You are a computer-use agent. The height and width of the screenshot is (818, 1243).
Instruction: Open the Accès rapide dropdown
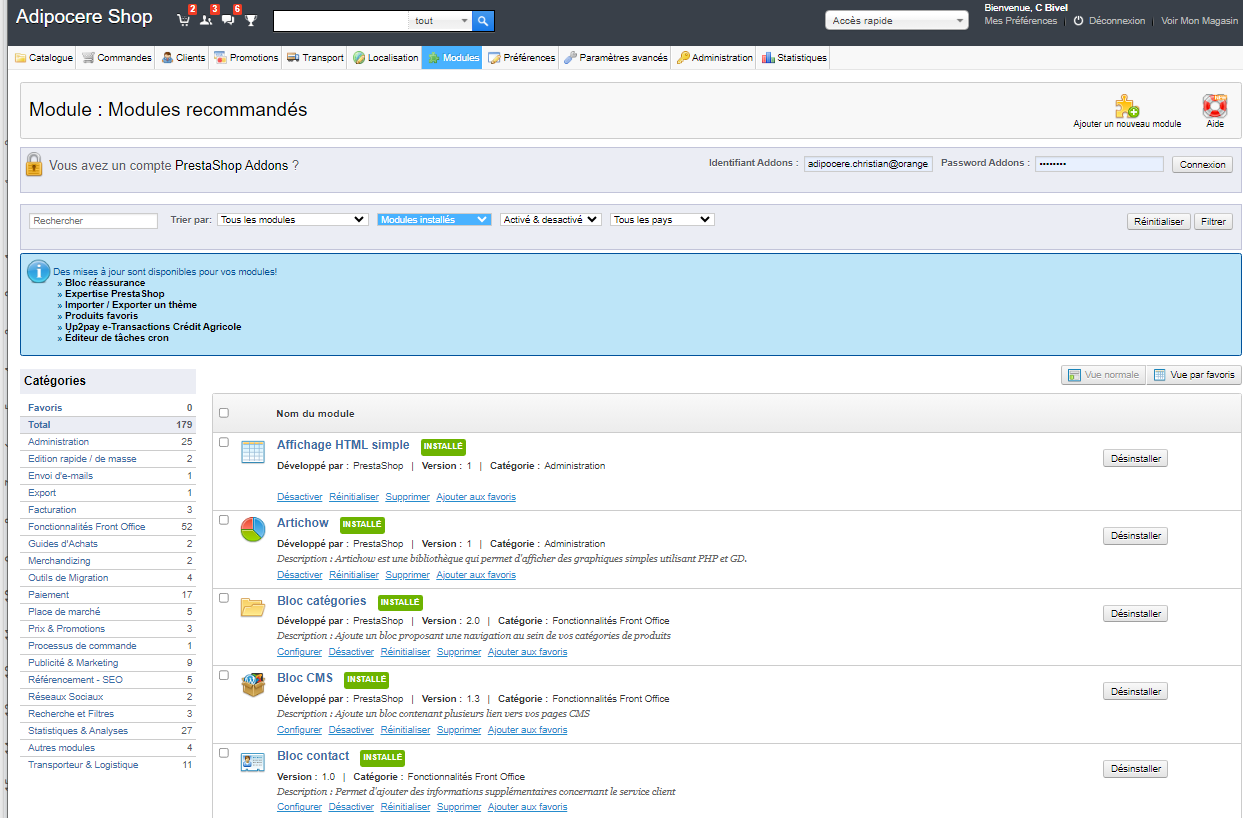coord(897,20)
